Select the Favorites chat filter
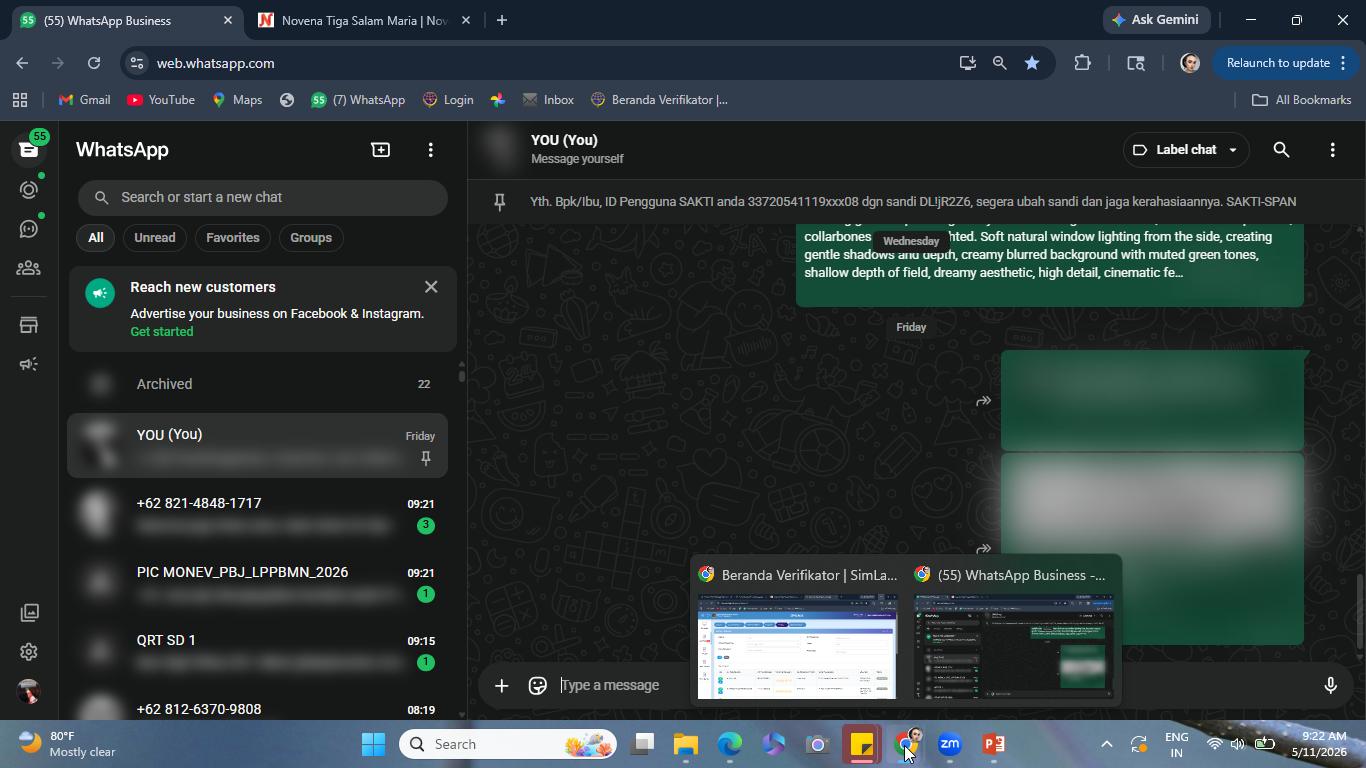1366x768 pixels. [x=232, y=238]
